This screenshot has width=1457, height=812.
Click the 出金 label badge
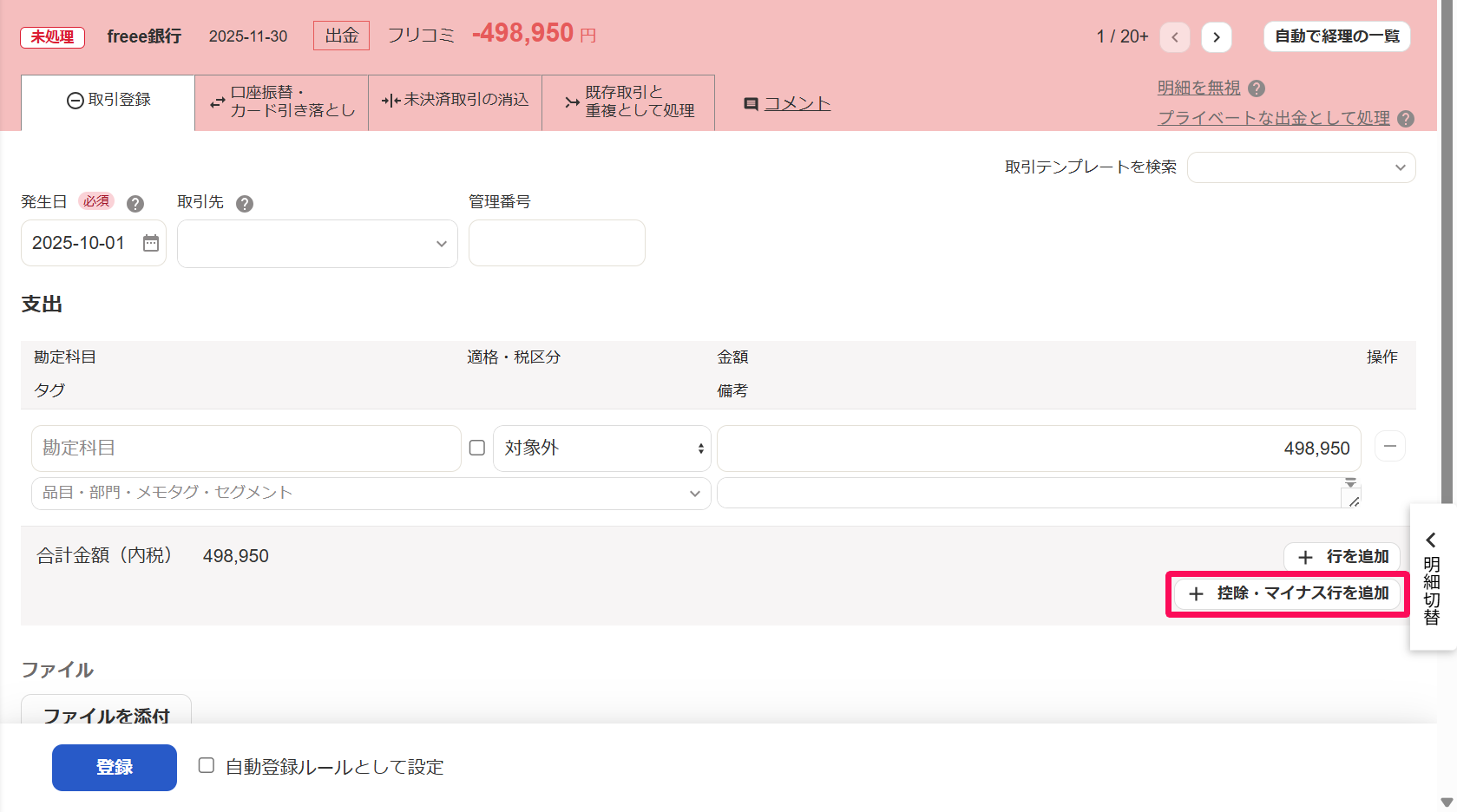(342, 36)
